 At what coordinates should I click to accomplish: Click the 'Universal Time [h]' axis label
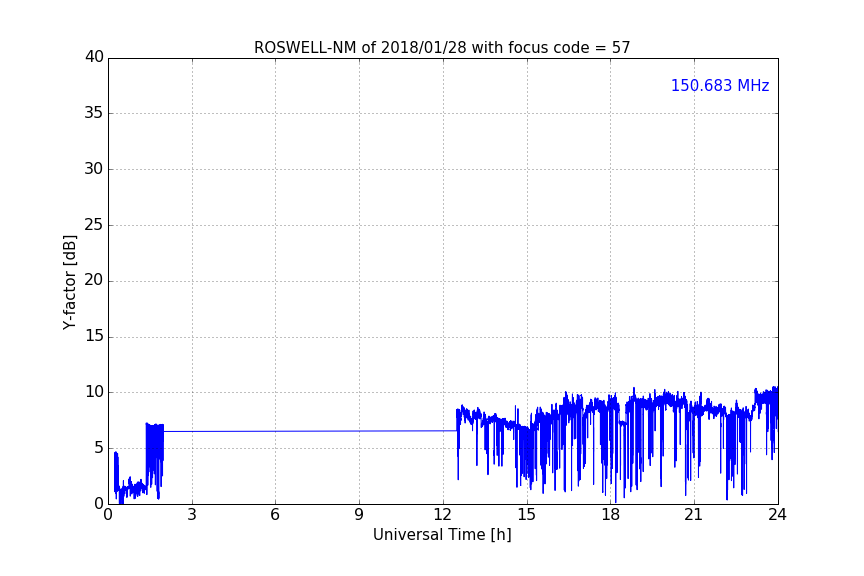tap(442, 534)
